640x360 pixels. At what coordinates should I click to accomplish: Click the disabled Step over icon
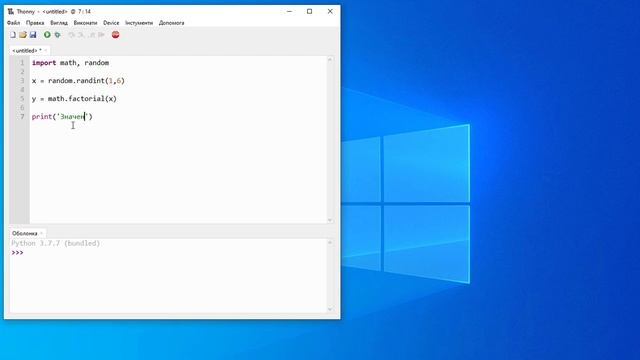(x=71, y=35)
